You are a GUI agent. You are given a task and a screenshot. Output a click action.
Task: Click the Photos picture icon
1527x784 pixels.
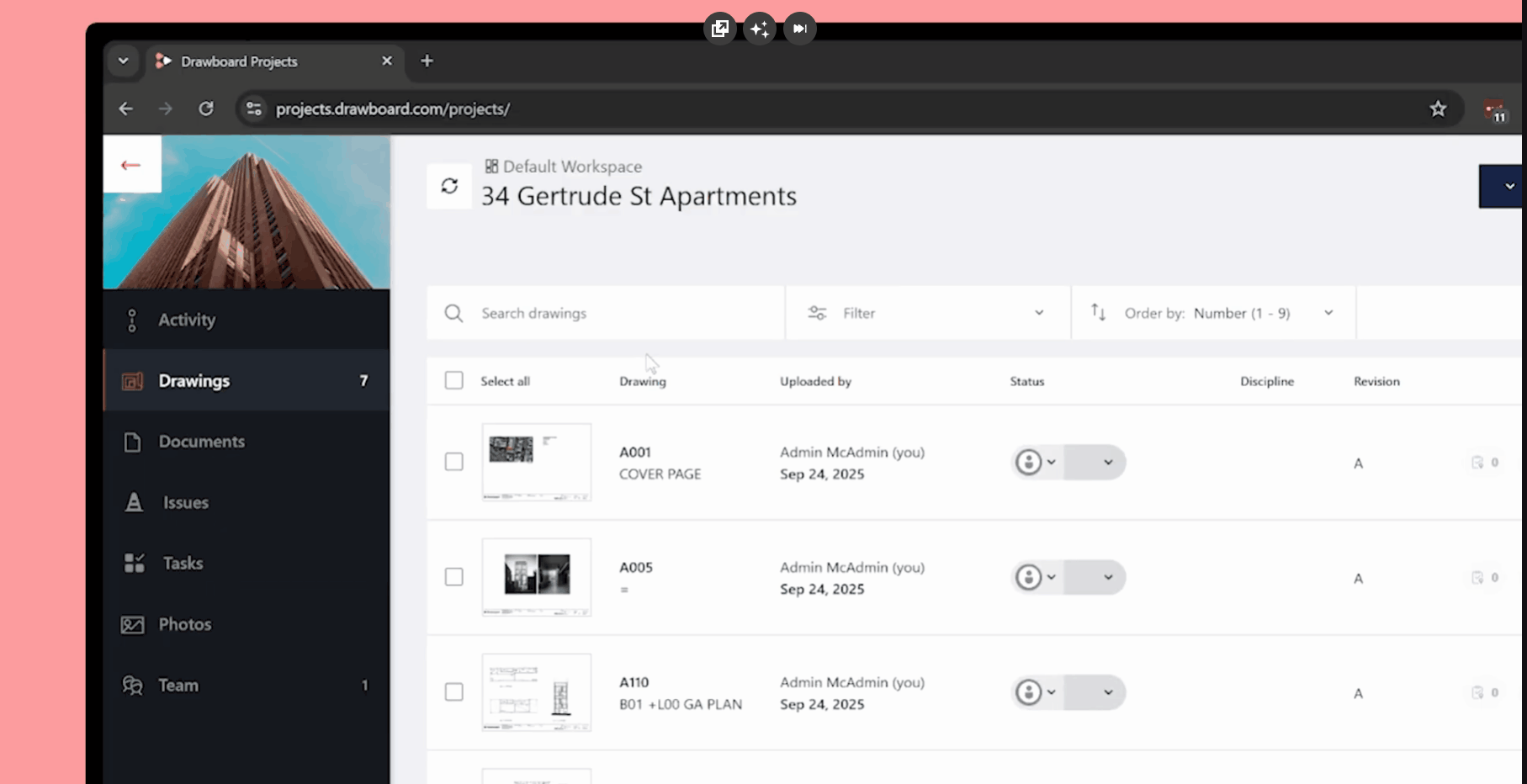pyautogui.click(x=132, y=625)
